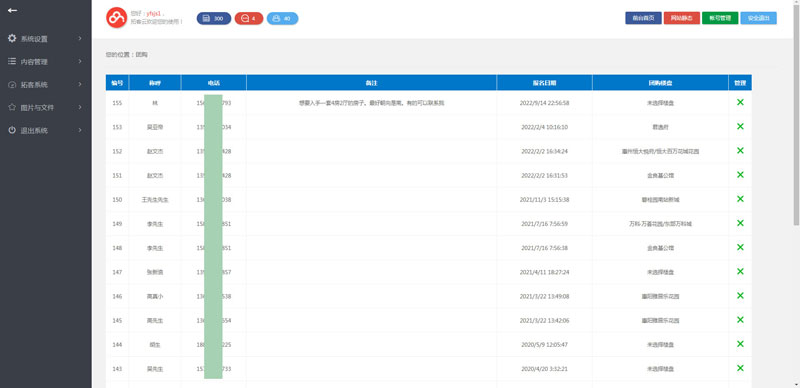
Task: Click the scrollbar down arrow
Action: [x=796, y=384]
